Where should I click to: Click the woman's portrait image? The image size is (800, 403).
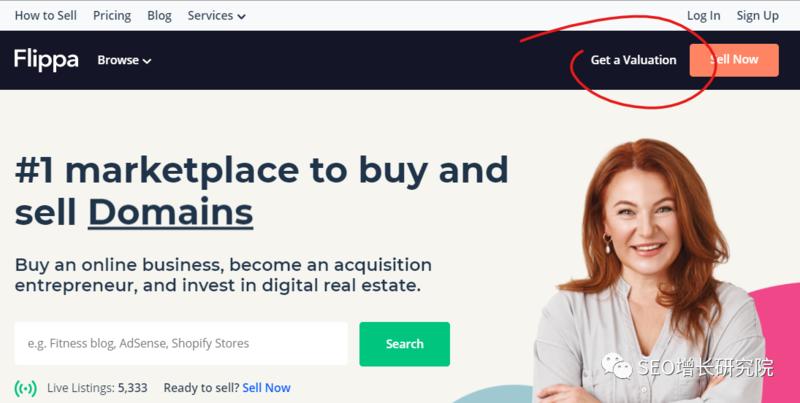coord(648,270)
